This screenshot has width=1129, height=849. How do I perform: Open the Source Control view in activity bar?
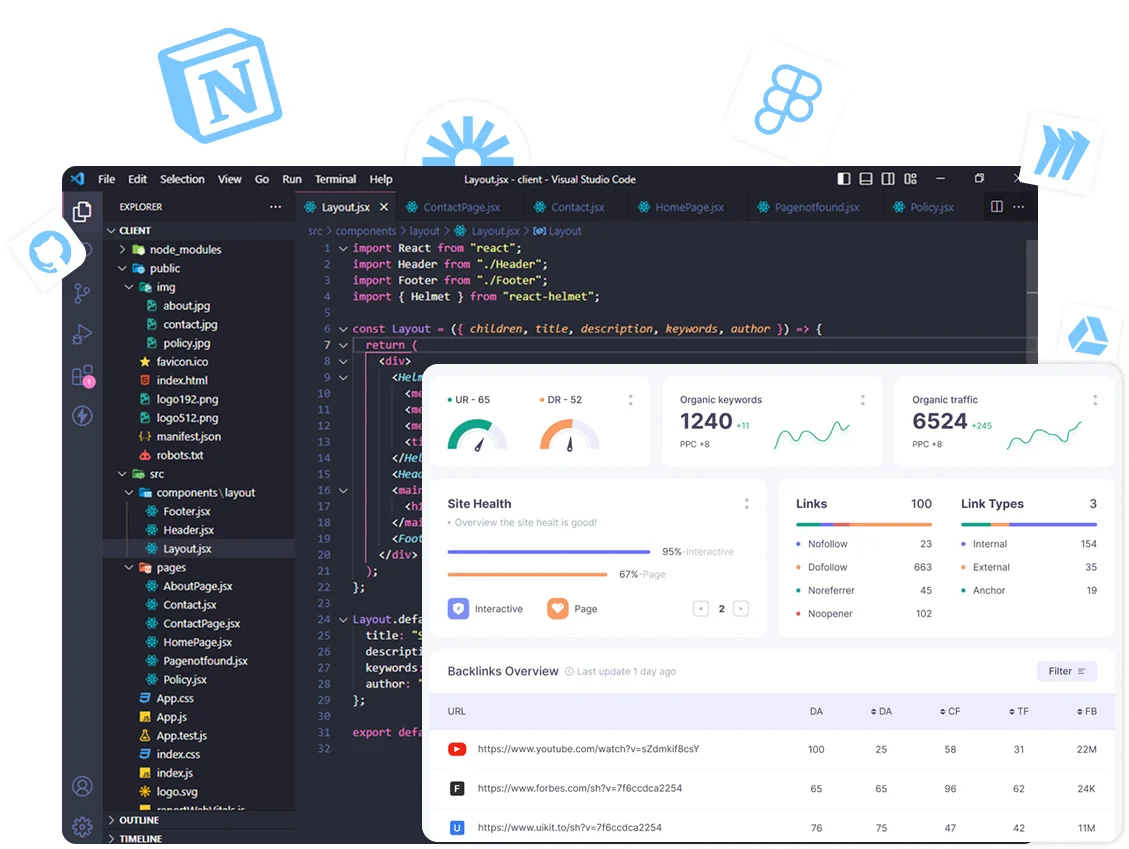(x=82, y=293)
